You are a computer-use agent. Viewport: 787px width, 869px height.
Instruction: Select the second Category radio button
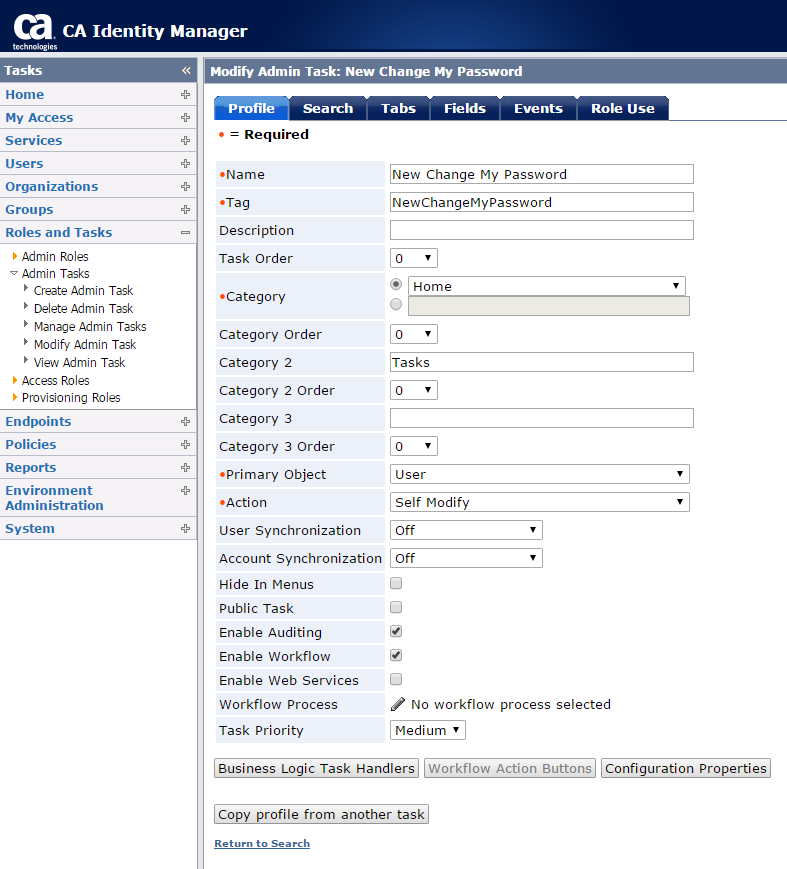[396, 305]
